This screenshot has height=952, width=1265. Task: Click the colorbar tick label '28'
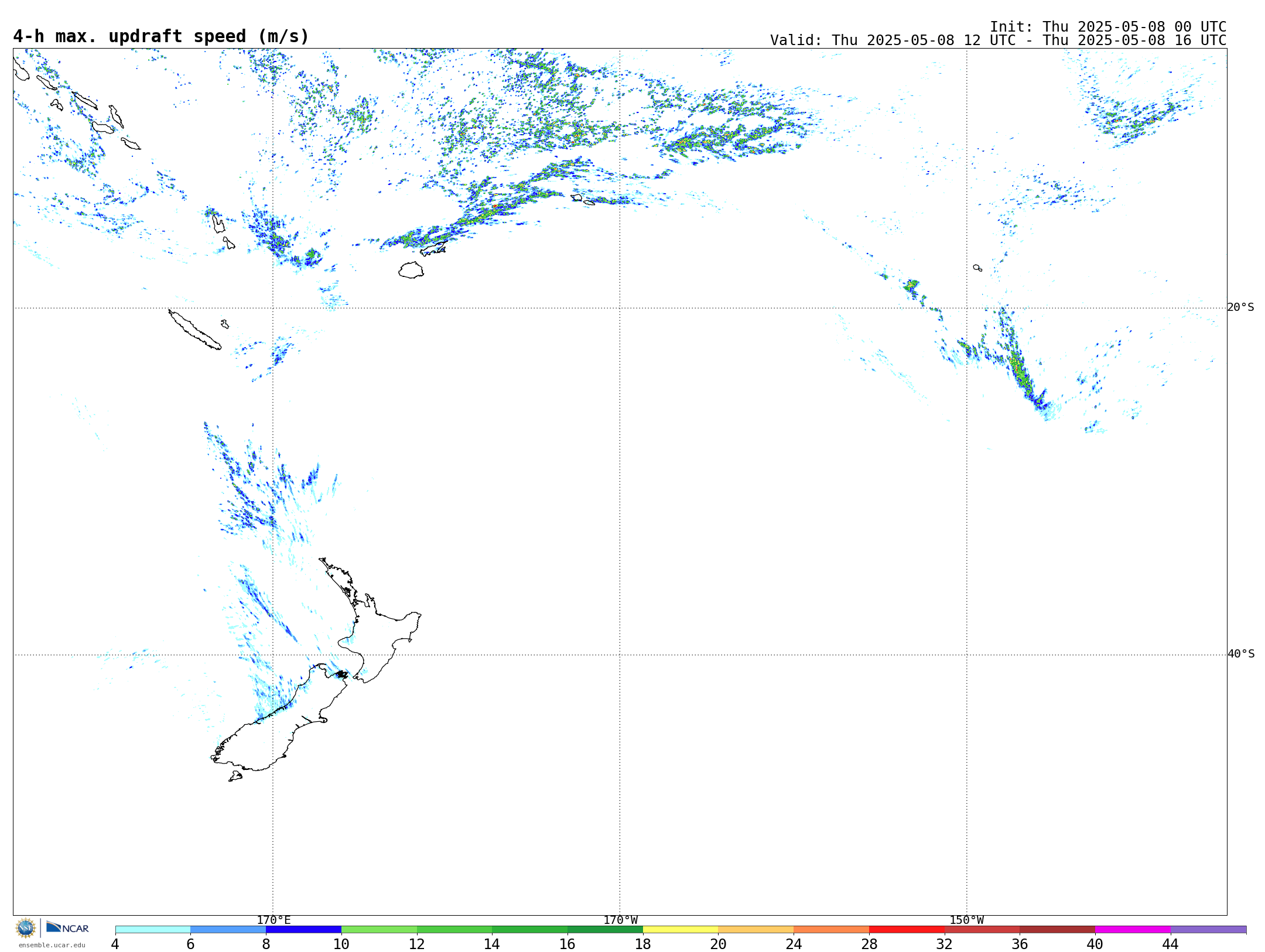point(869,944)
